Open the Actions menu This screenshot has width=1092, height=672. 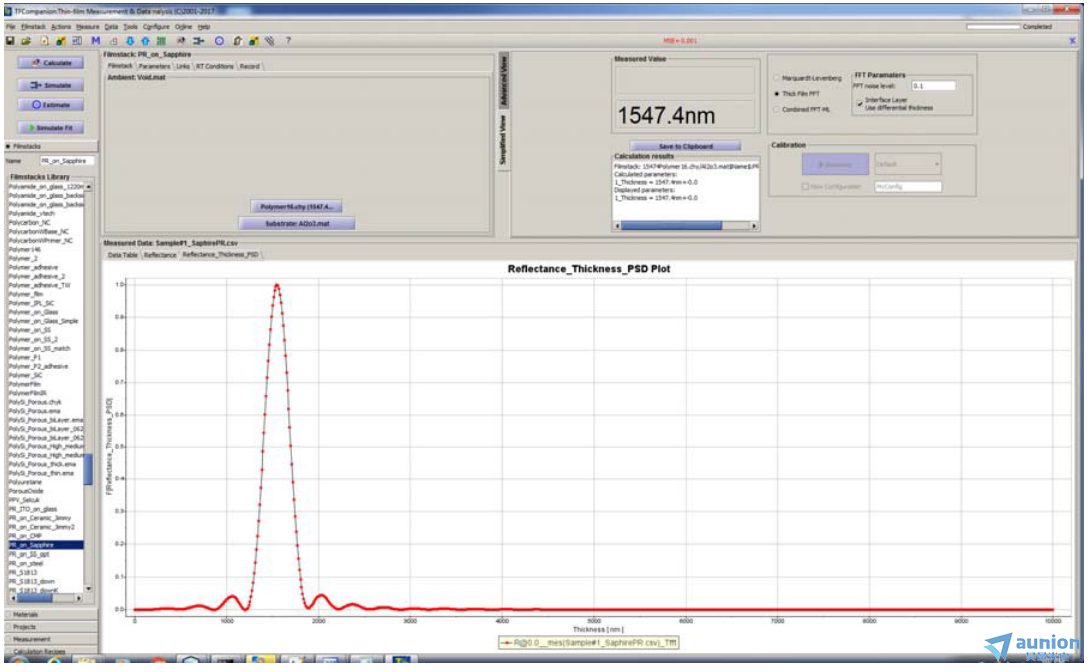pyautogui.click(x=61, y=26)
